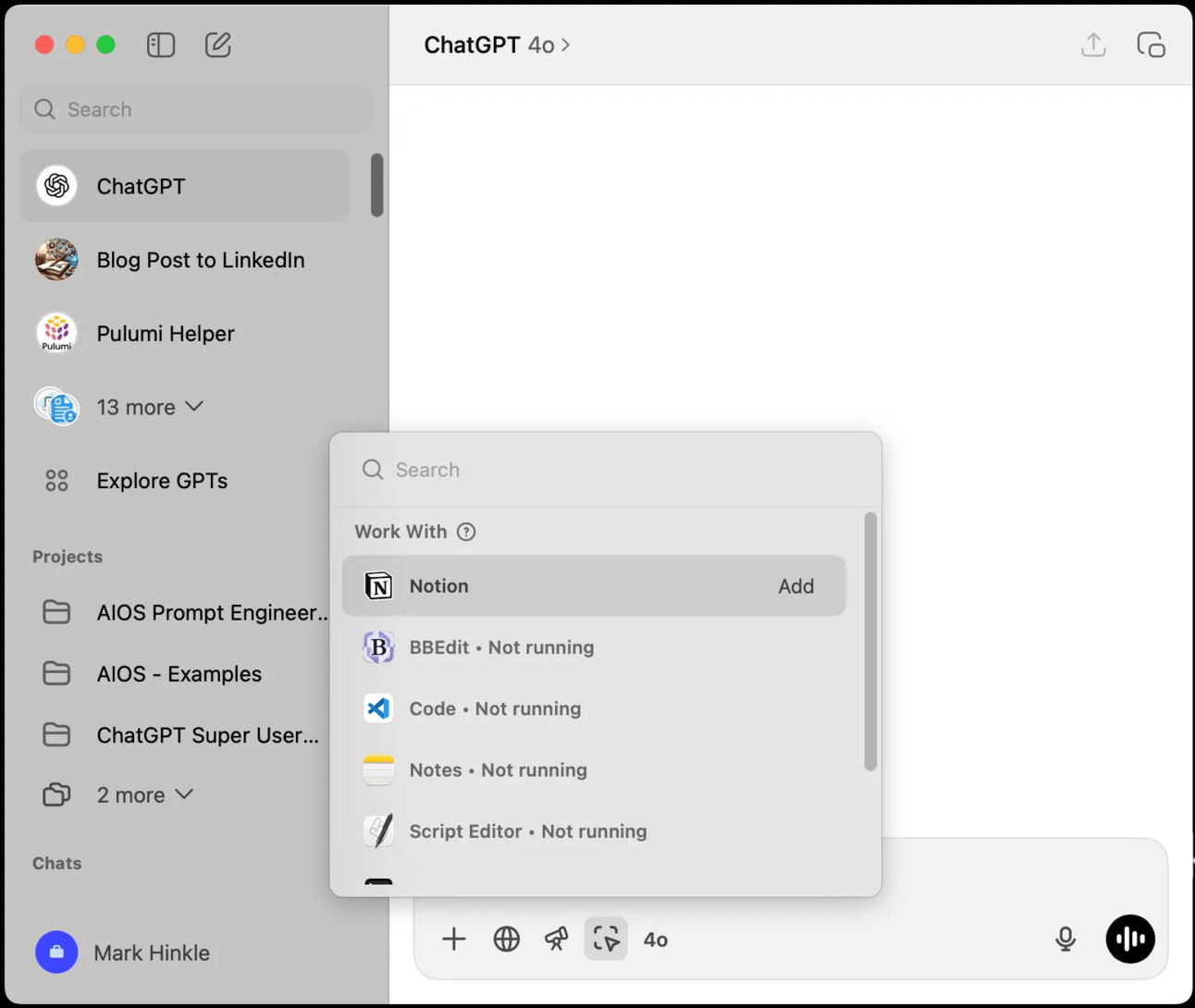This screenshot has height=1008, width=1195.
Task: Click the microphone dictation icon
Action: (x=1066, y=940)
